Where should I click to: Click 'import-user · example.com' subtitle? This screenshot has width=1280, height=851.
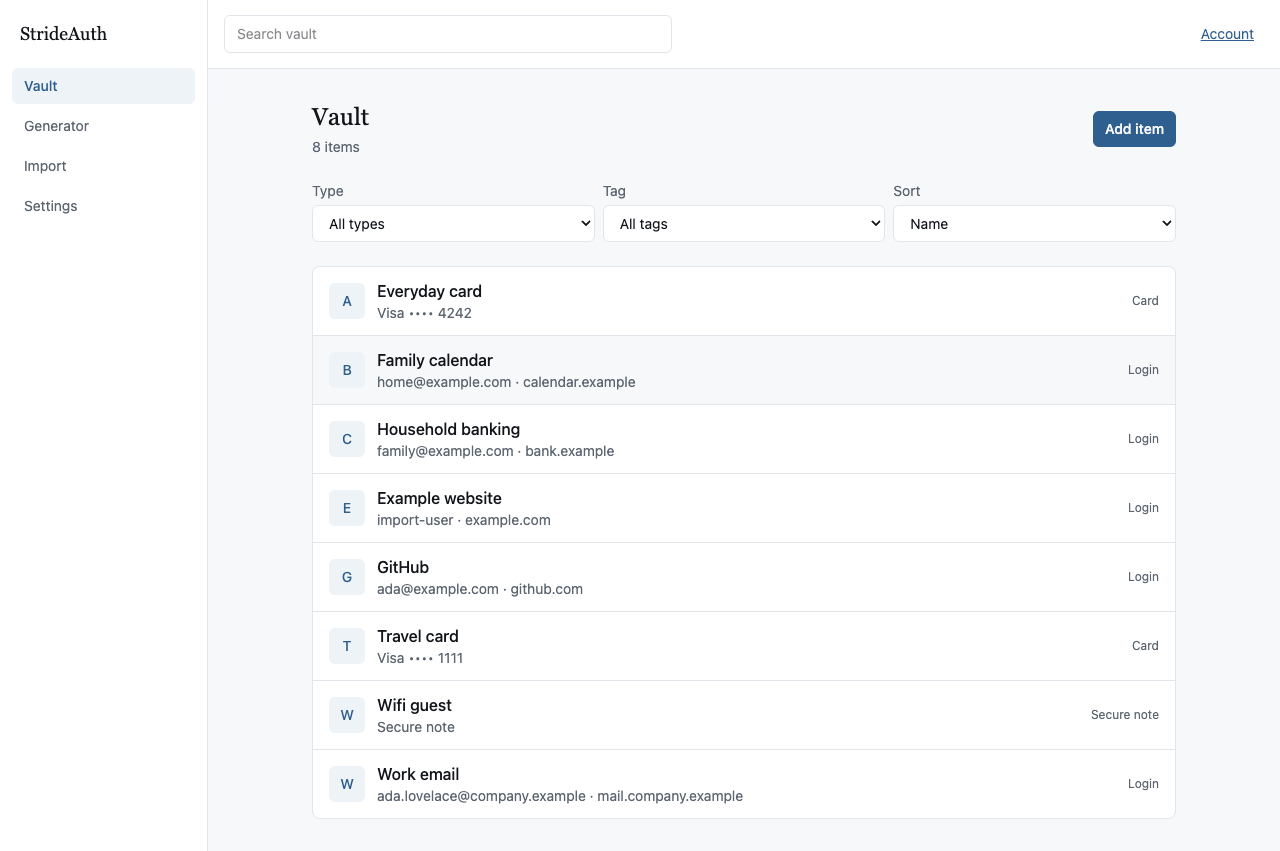[464, 520]
